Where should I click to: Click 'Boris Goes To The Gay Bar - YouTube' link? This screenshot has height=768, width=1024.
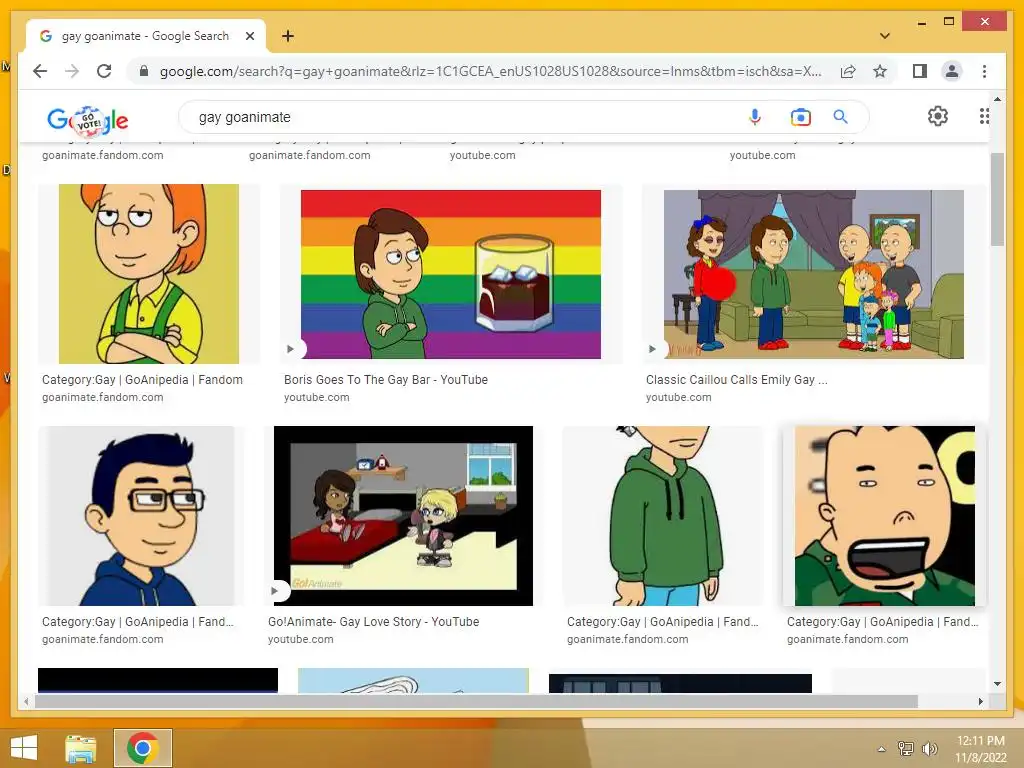[x=386, y=379]
